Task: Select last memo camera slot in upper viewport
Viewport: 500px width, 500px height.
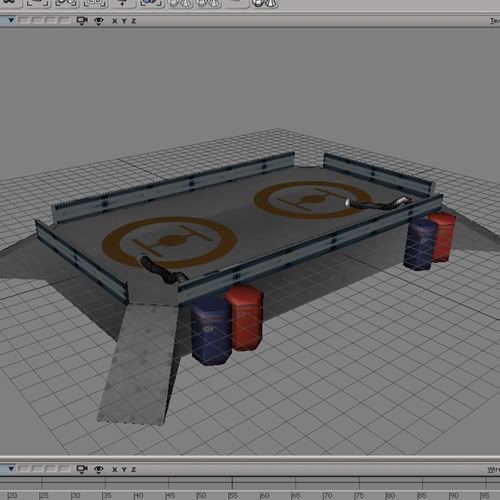Action: point(64,21)
